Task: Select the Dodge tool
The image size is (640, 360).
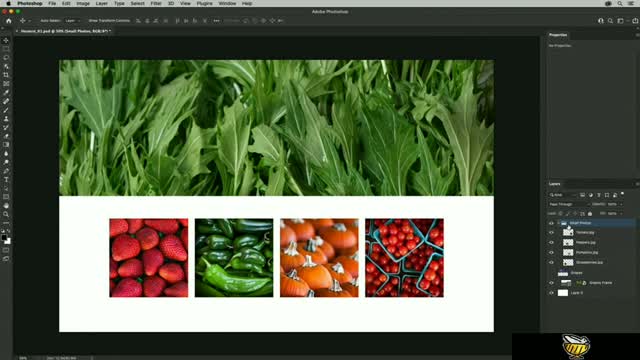Action: point(6,162)
